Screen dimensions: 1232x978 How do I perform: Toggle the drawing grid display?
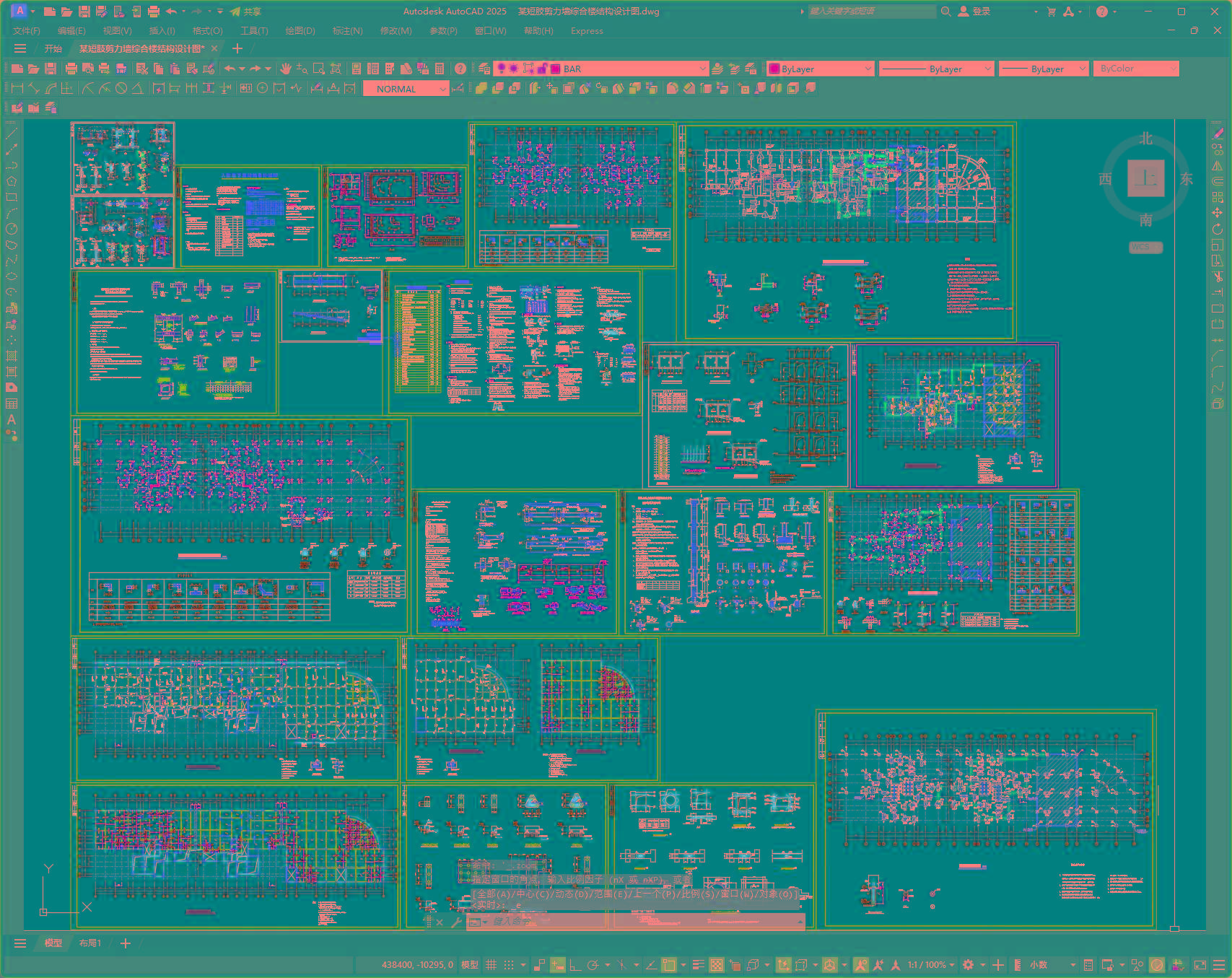[x=491, y=965]
